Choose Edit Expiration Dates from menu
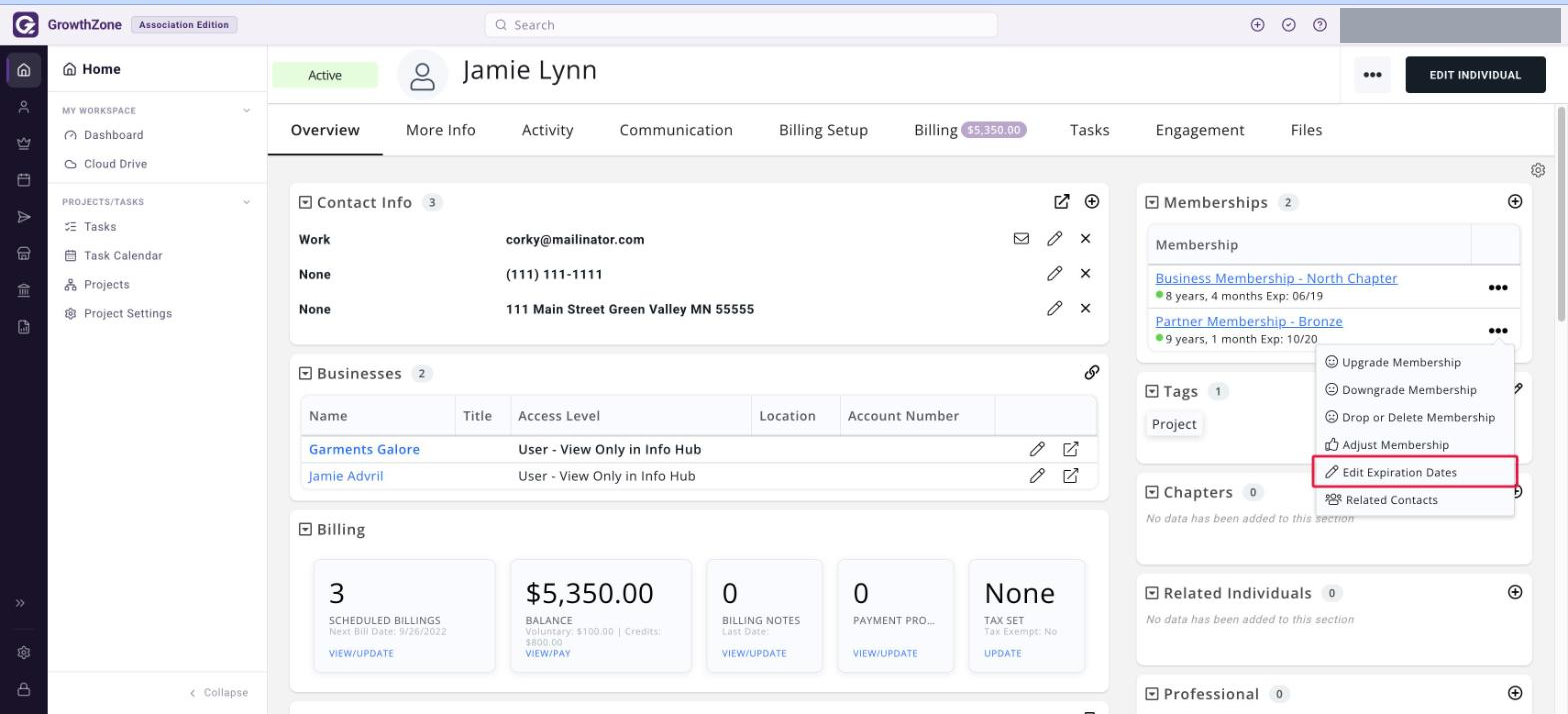Screen dimensions: 1568x714 1415,472
